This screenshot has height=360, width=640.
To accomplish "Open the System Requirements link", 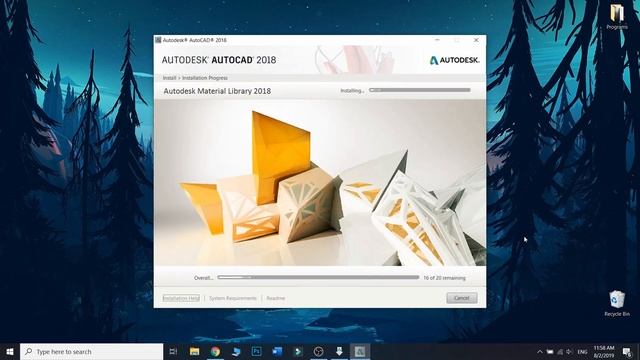I will [x=233, y=298].
